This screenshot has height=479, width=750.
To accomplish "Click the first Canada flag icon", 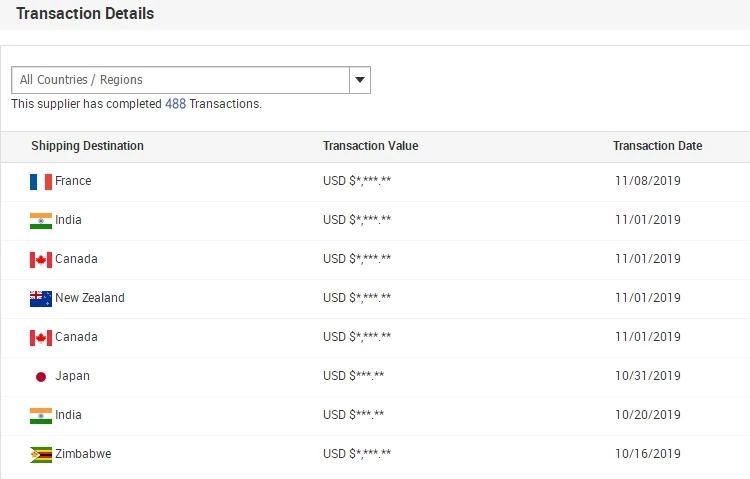I will pyautogui.click(x=41, y=260).
